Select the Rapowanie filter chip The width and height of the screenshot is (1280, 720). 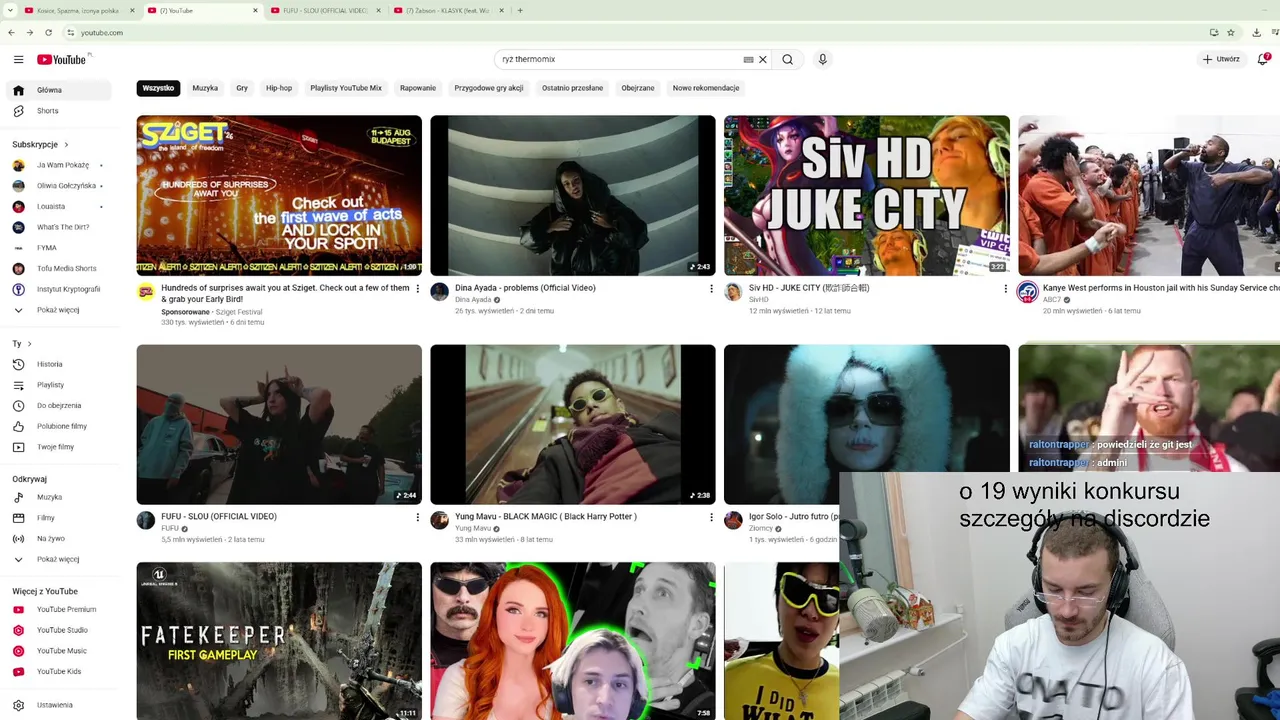(x=418, y=88)
